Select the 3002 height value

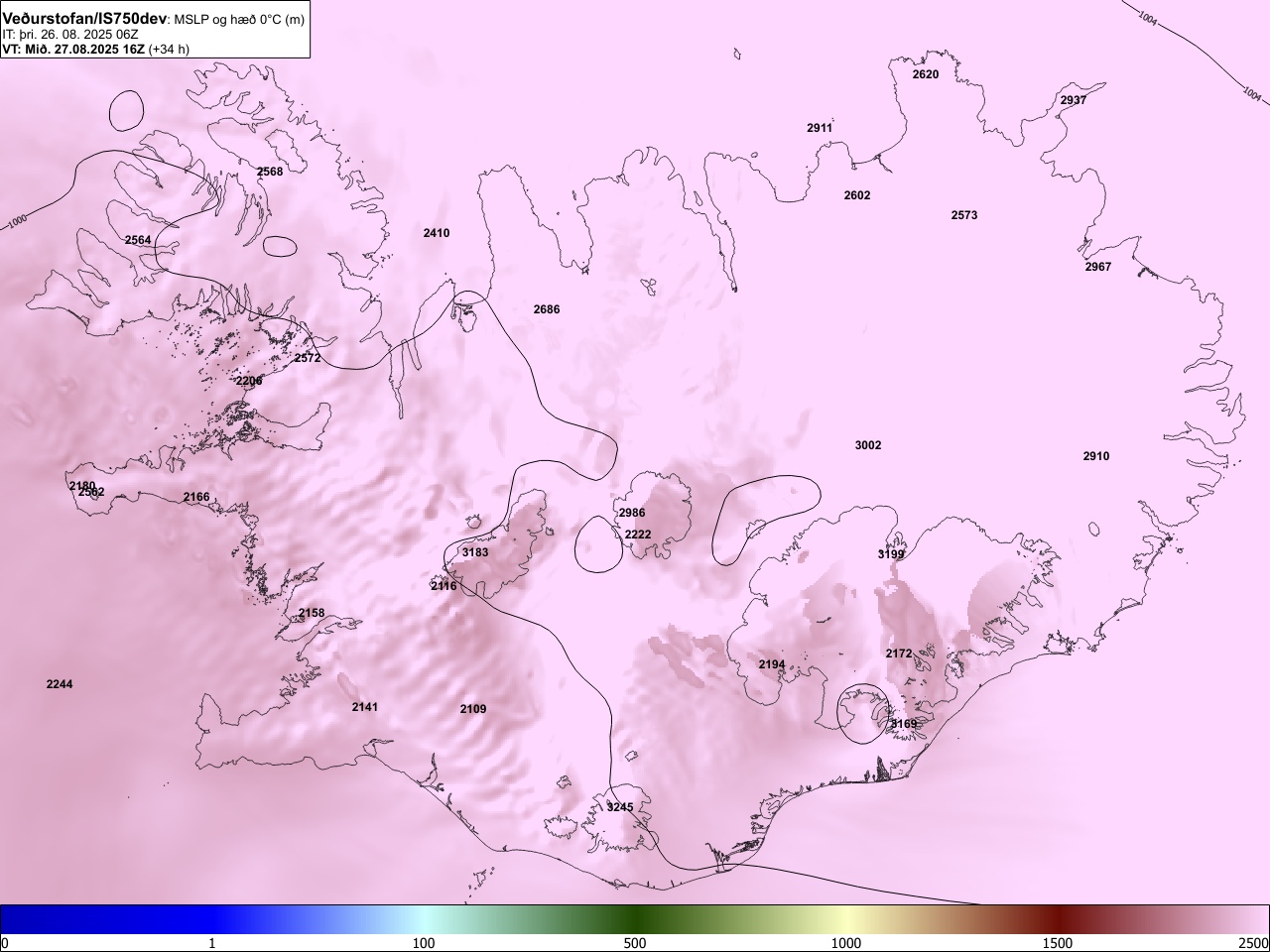868,445
